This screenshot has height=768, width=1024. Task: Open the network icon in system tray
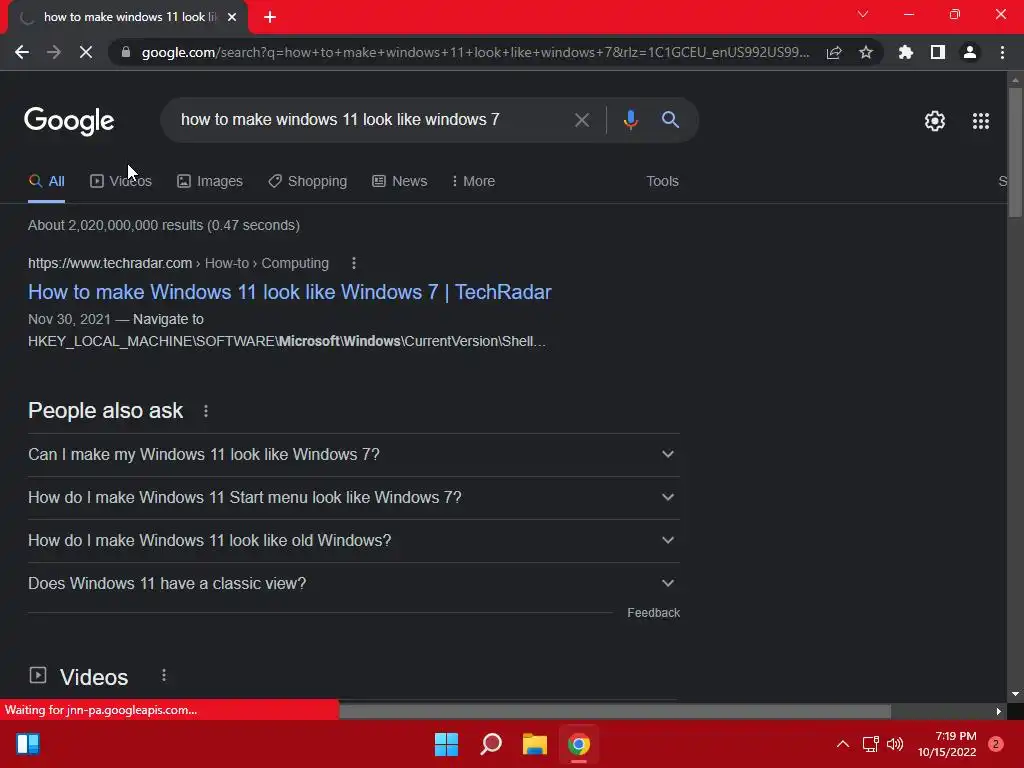tap(871, 744)
